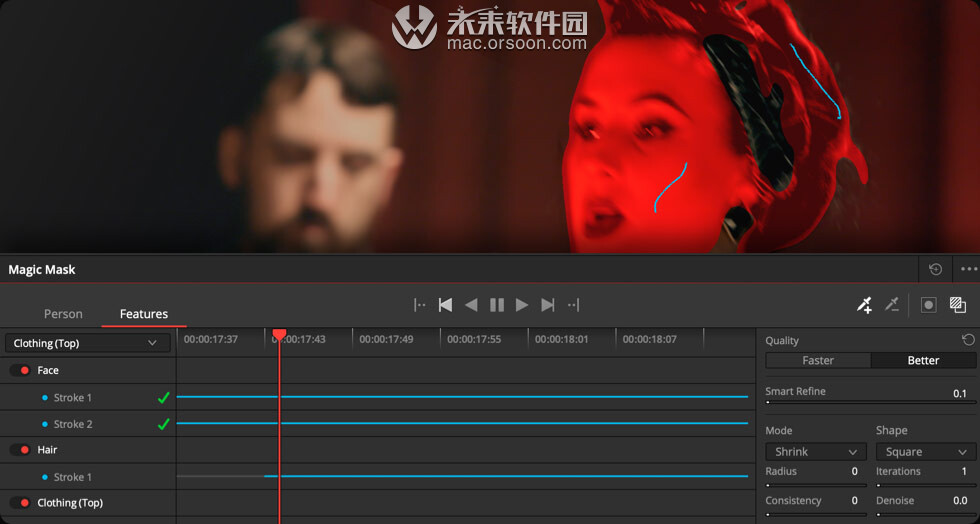
Task: Click the Consistency value field
Action: [854, 501]
